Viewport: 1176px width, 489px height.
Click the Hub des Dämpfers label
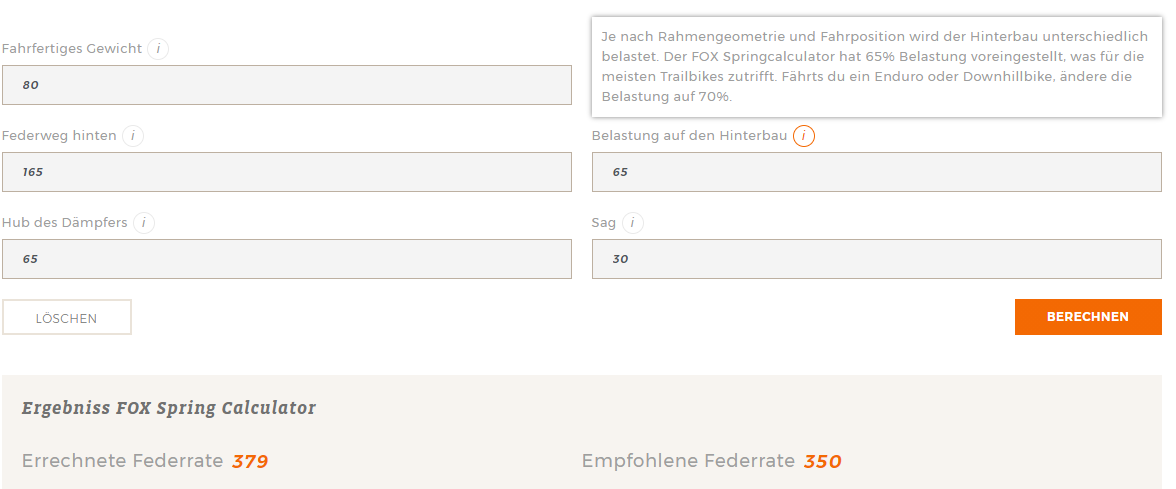65,223
